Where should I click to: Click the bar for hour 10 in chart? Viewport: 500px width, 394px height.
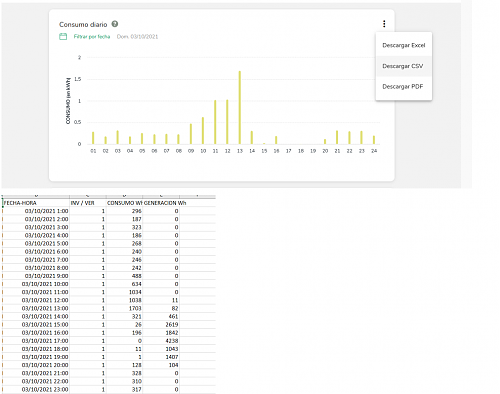[x=203, y=131]
